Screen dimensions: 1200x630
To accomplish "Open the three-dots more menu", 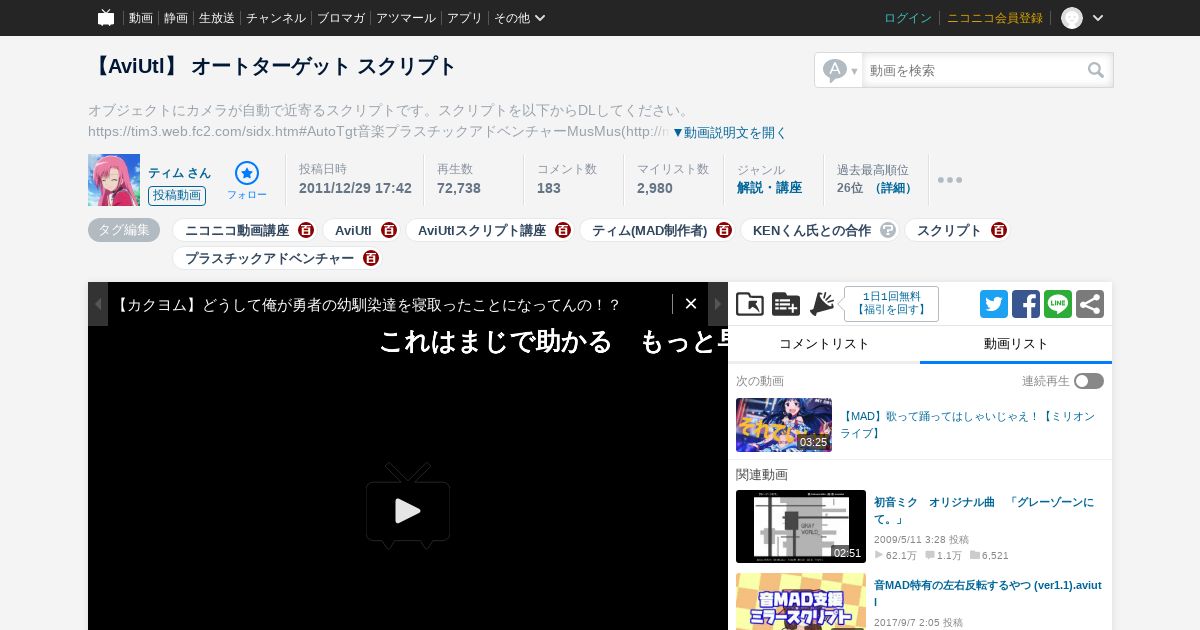I will [x=950, y=180].
